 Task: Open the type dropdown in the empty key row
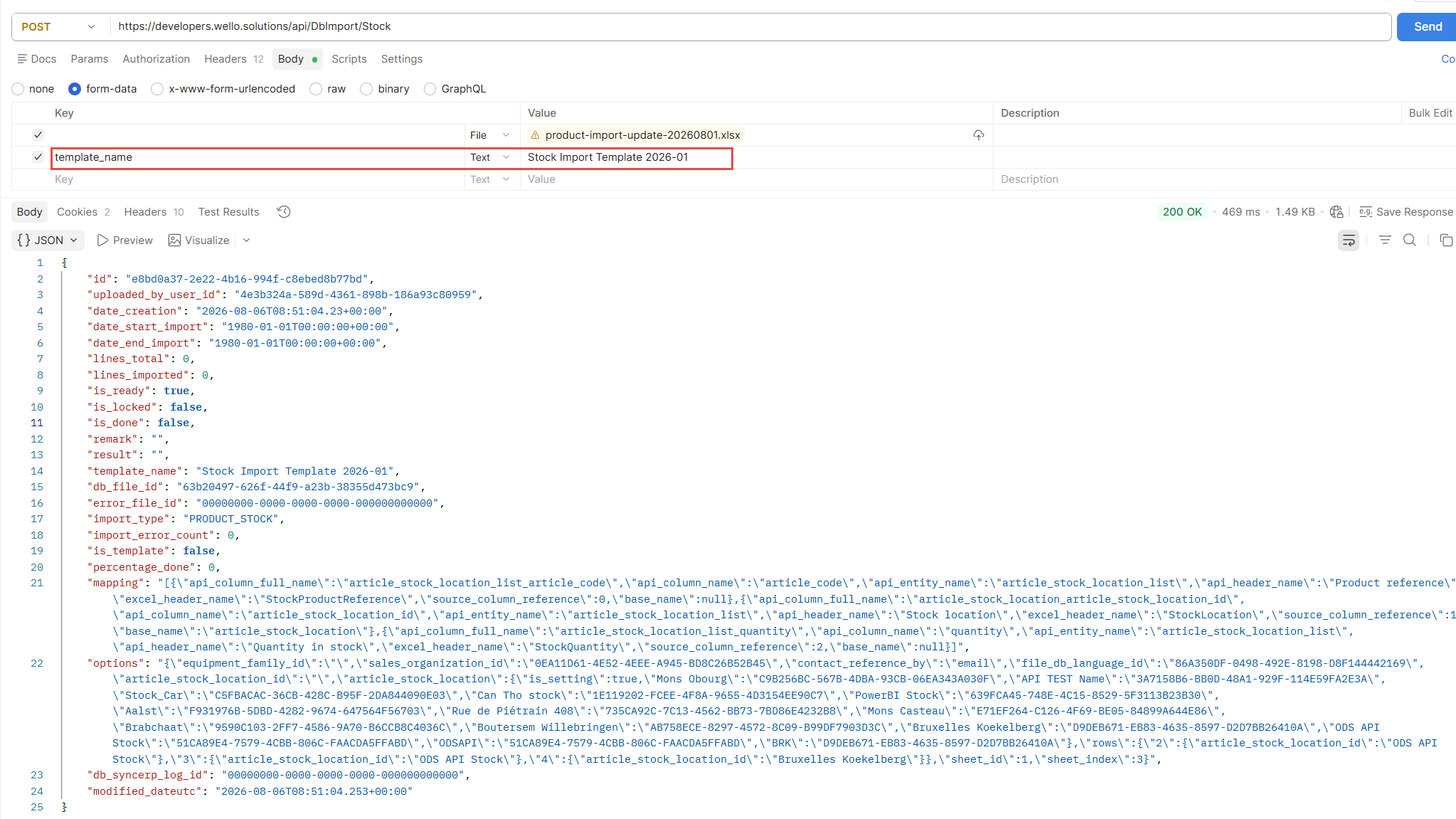point(490,179)
